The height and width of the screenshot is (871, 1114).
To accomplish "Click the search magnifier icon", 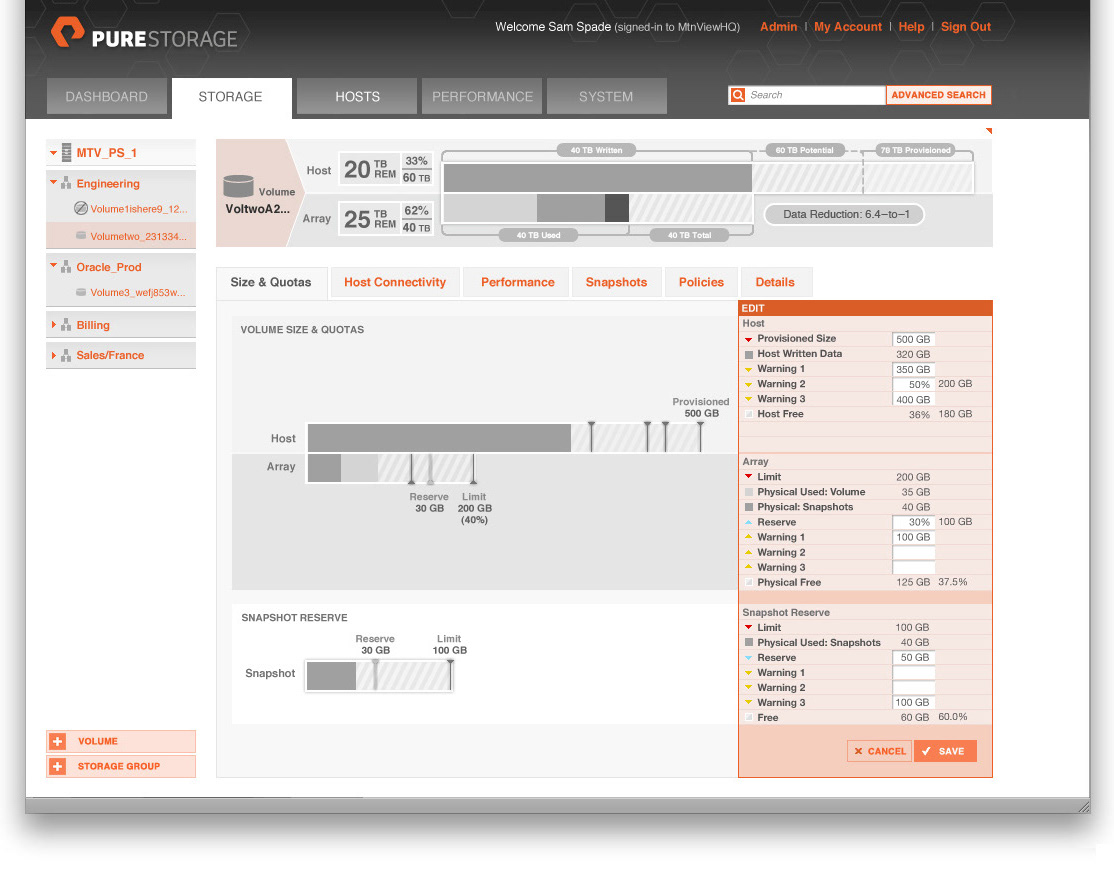I will 738,95.
